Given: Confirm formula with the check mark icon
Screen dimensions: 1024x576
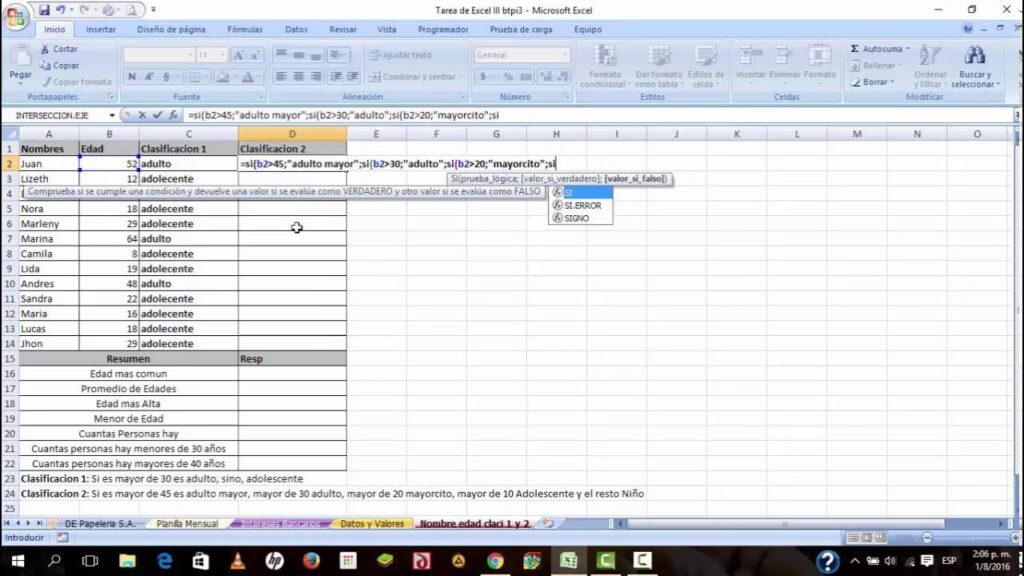Looking at the screenshot, I should 156,115.
